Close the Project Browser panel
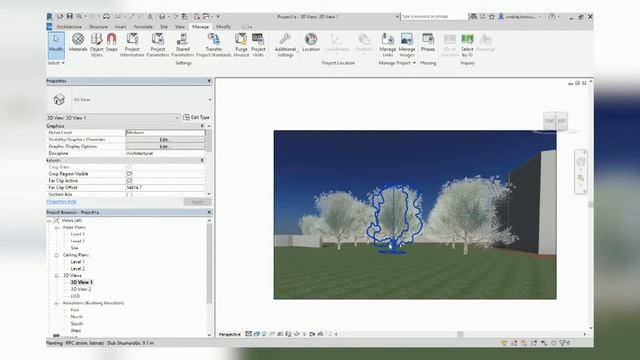This screenshot has height=360, width=640. (209, 212)
